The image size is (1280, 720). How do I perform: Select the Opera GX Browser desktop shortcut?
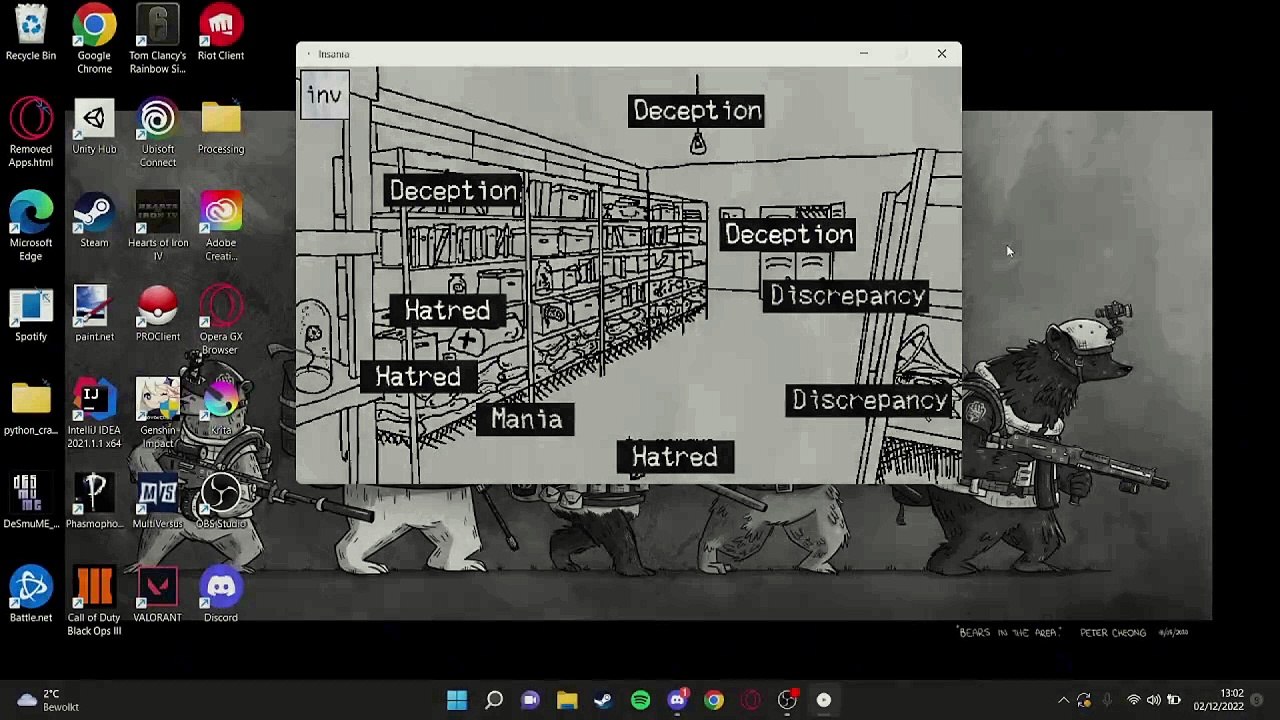[221, 321]
